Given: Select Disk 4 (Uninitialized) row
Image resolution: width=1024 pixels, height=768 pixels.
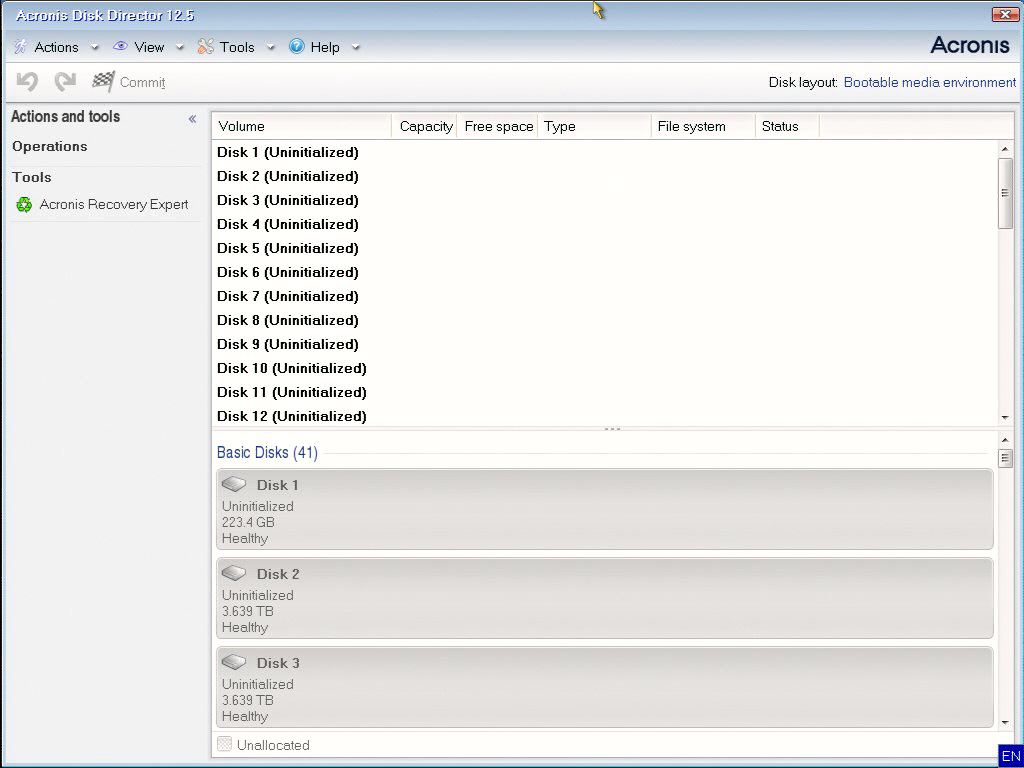Looking at the screenshot, I should [605, 225].
